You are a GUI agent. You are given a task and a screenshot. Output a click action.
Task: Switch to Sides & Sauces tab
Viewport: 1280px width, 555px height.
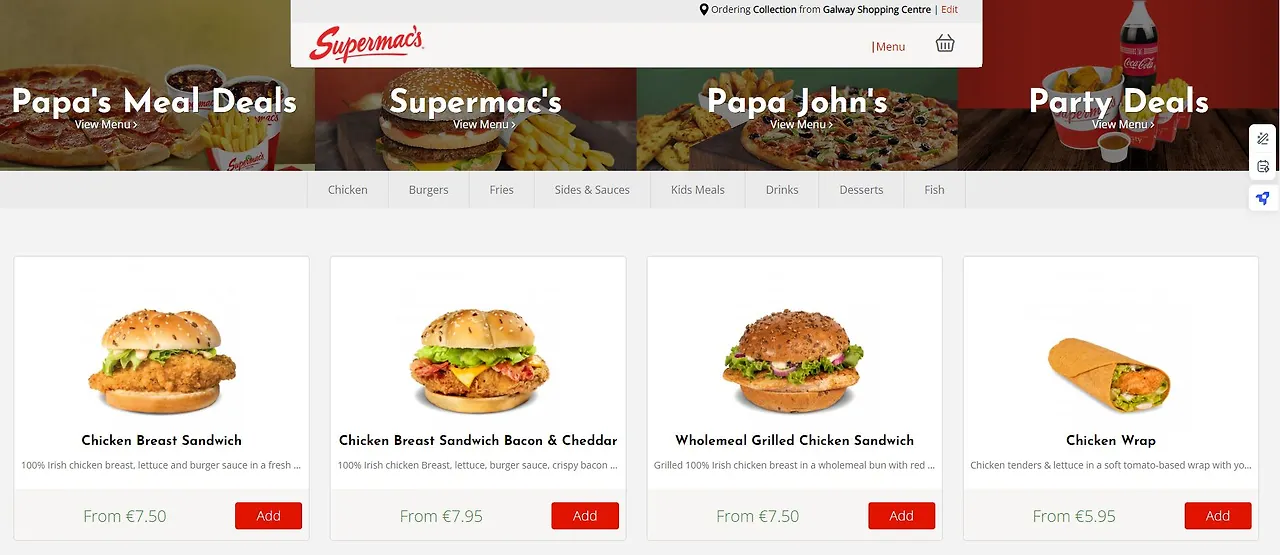pos(592,190)
